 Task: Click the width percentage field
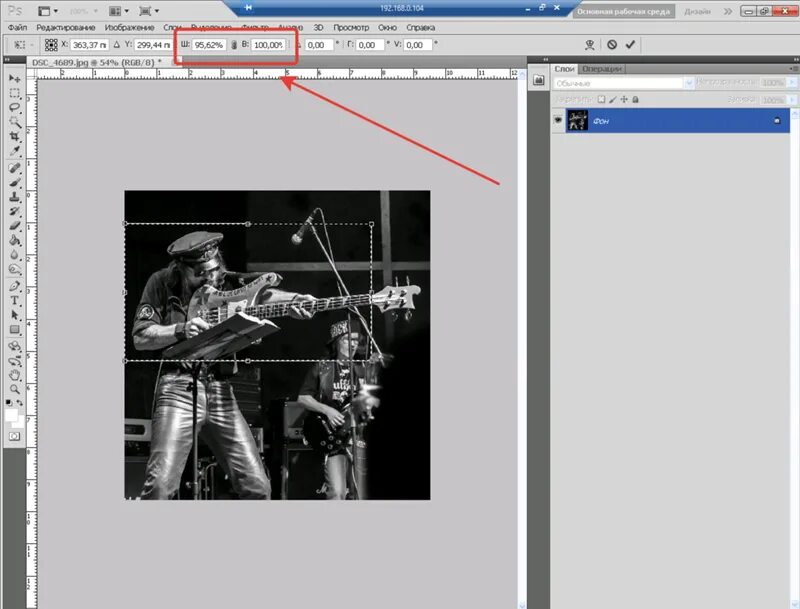(x=209, y=45)
